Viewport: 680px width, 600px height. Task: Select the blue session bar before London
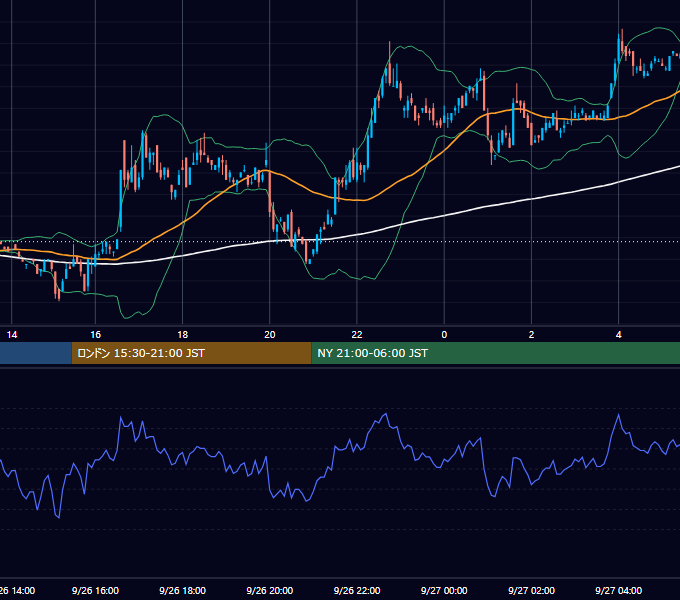(36, 353)
